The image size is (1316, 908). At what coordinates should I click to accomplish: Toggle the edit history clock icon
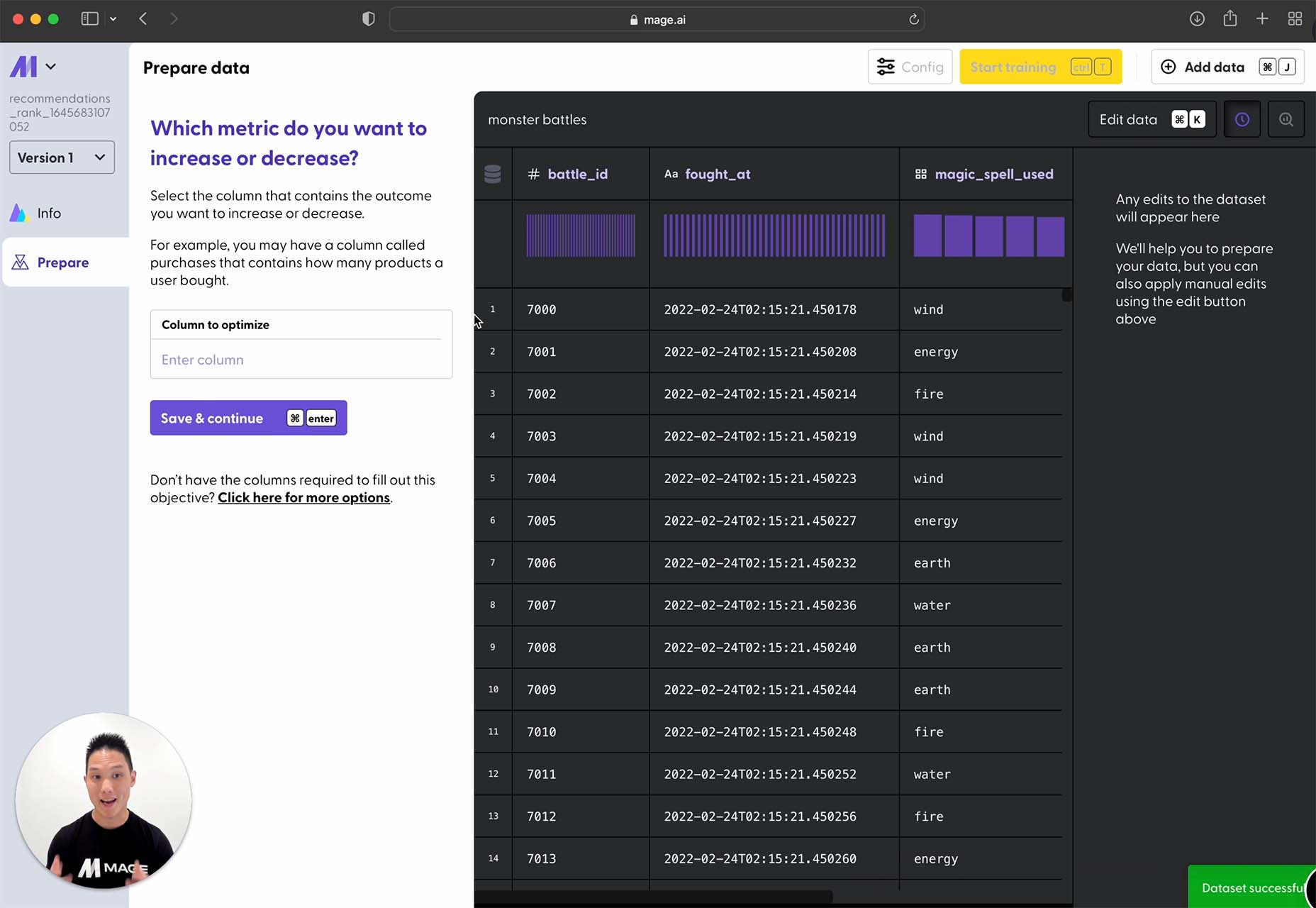click(x=1242, y=119)
